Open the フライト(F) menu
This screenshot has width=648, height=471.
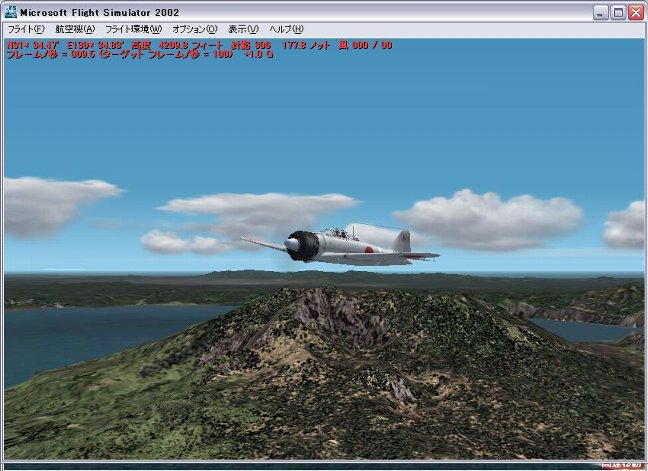[25, 29]
